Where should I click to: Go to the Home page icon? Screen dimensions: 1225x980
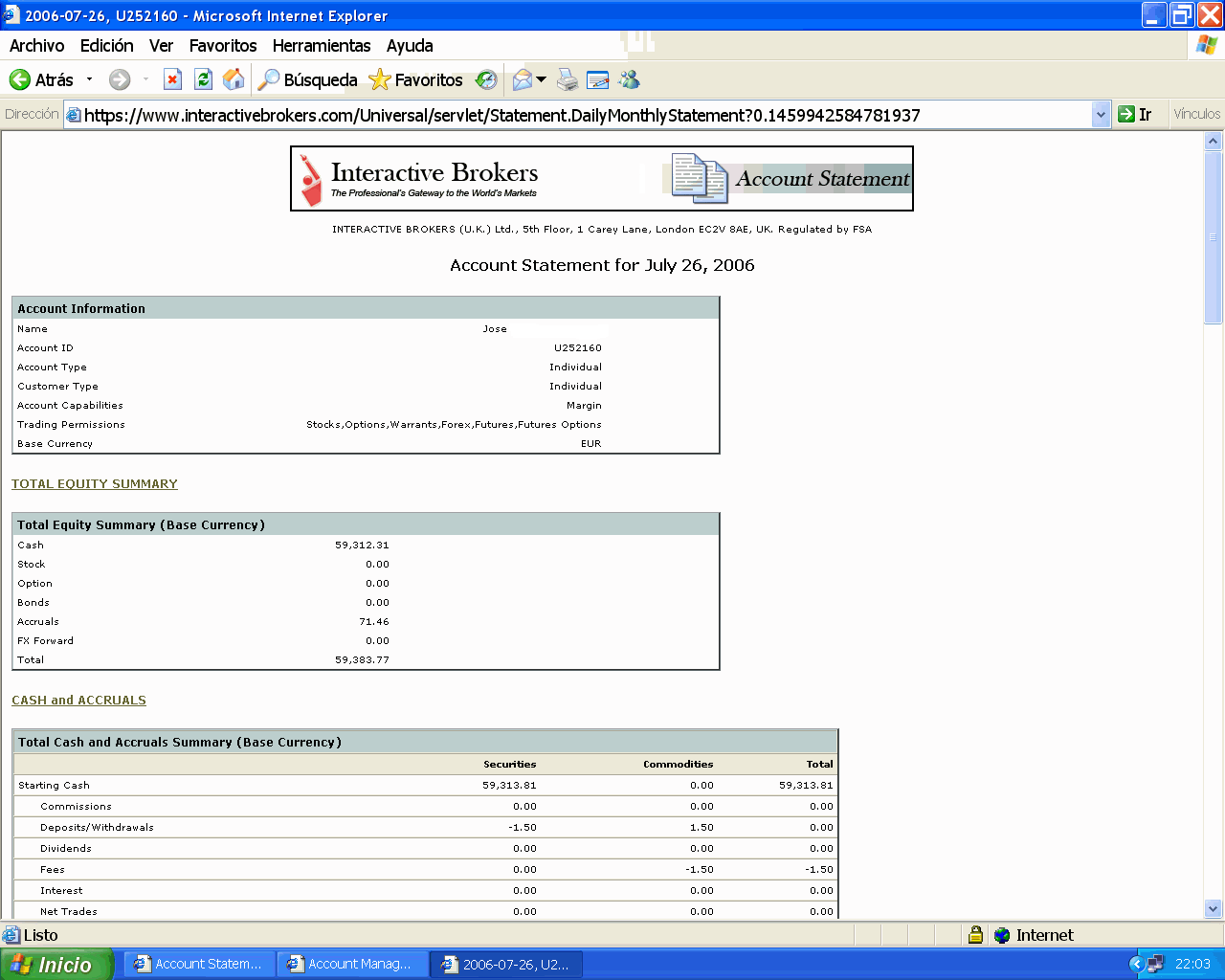(x=234, y=79)
